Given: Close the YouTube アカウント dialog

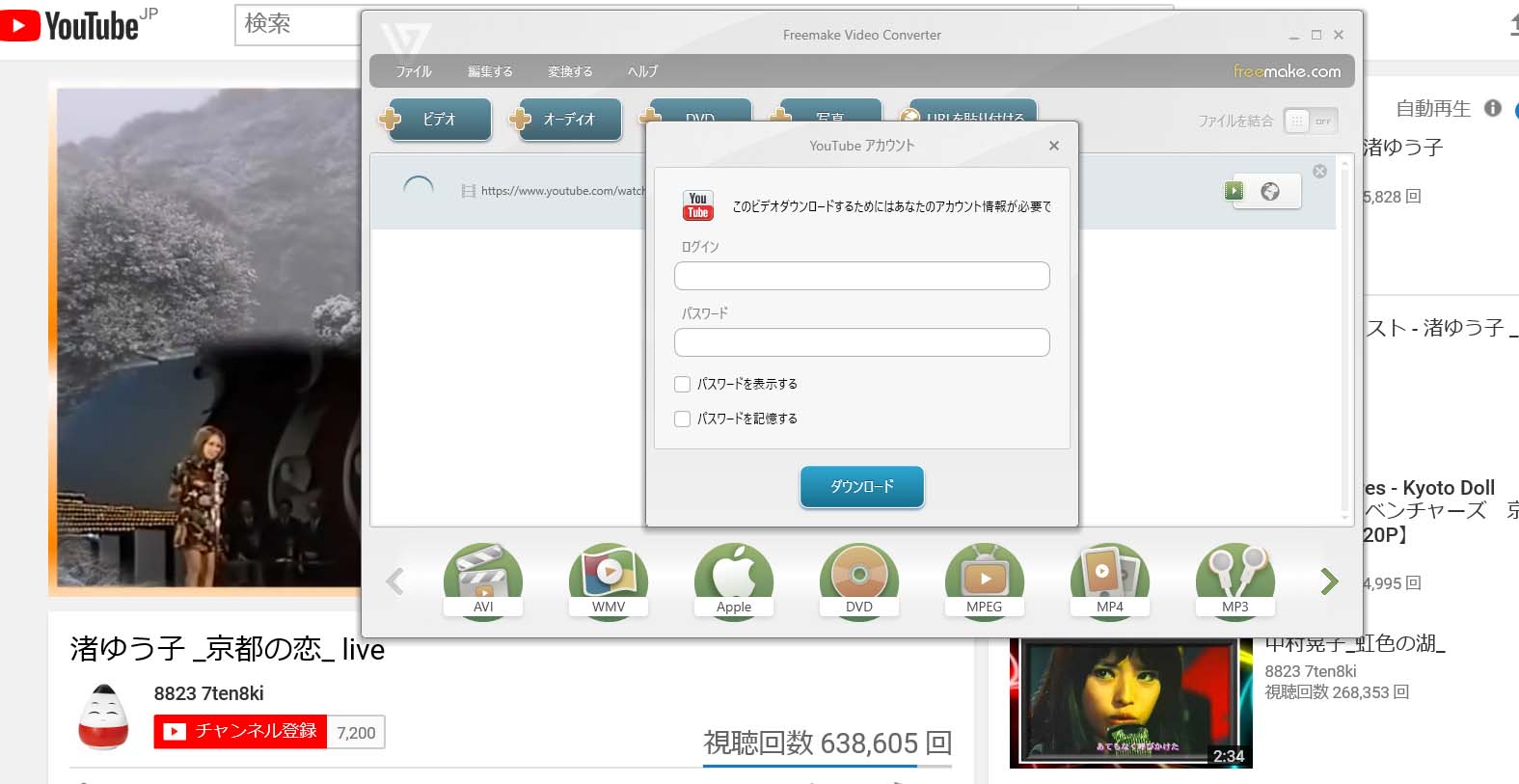Looking at the screenshot, I should pyautogui.click(x=1054, y=146).
